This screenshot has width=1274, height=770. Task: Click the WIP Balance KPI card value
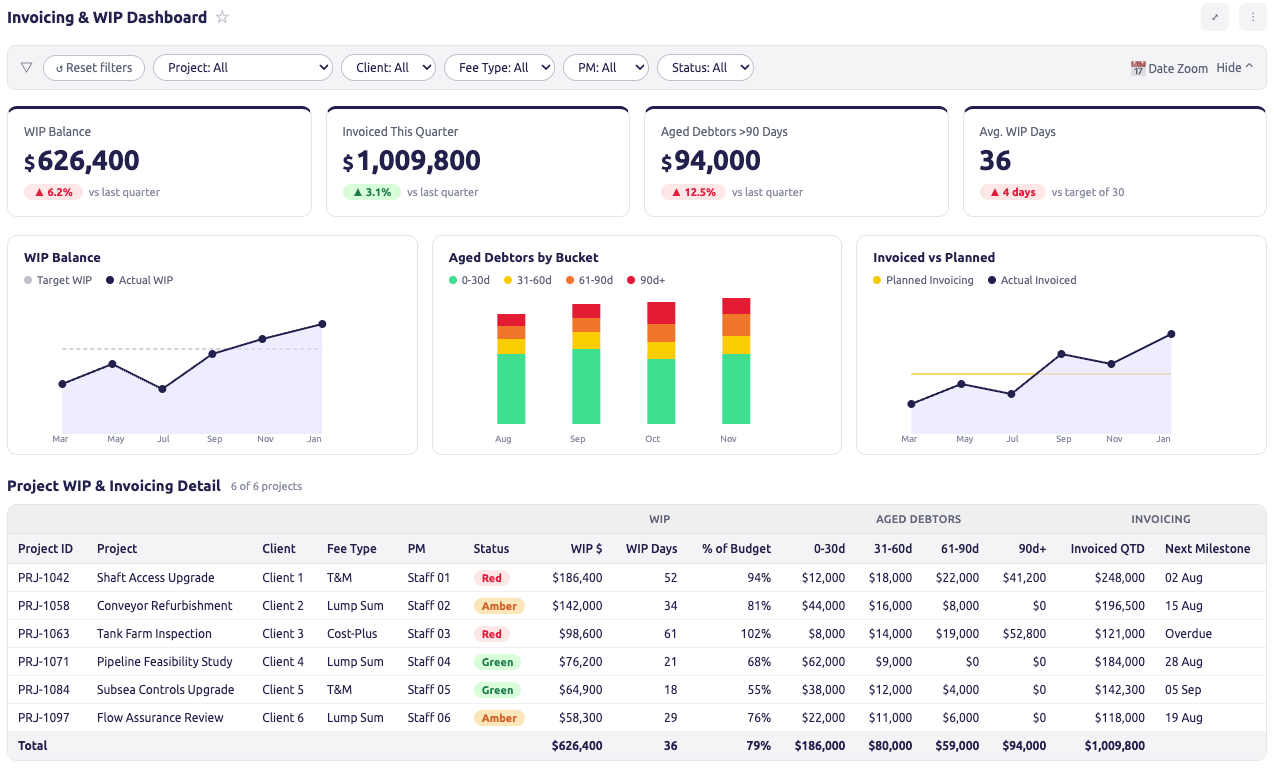click(82, 161)
